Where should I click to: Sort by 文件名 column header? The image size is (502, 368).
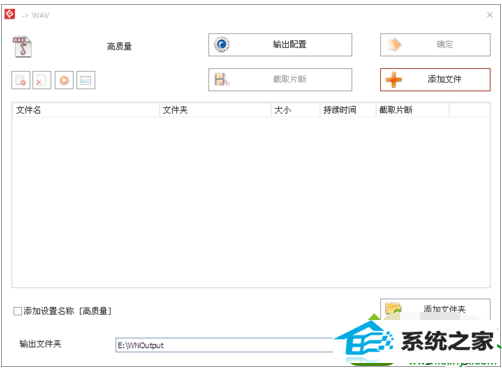(86, 110)
